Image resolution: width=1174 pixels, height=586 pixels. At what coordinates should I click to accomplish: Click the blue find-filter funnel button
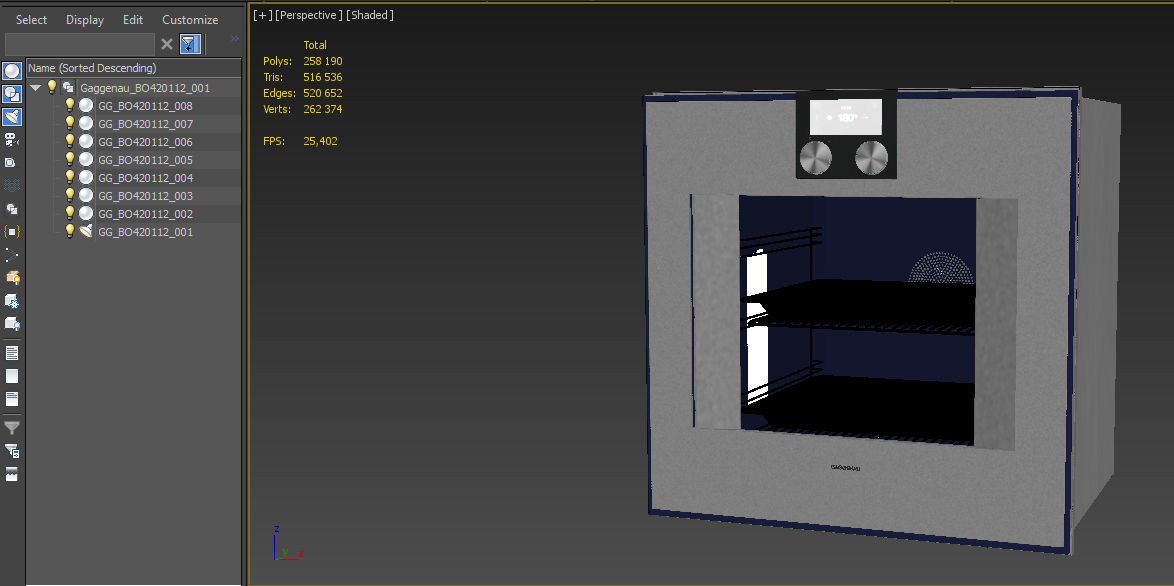click(x=190, y=44)
